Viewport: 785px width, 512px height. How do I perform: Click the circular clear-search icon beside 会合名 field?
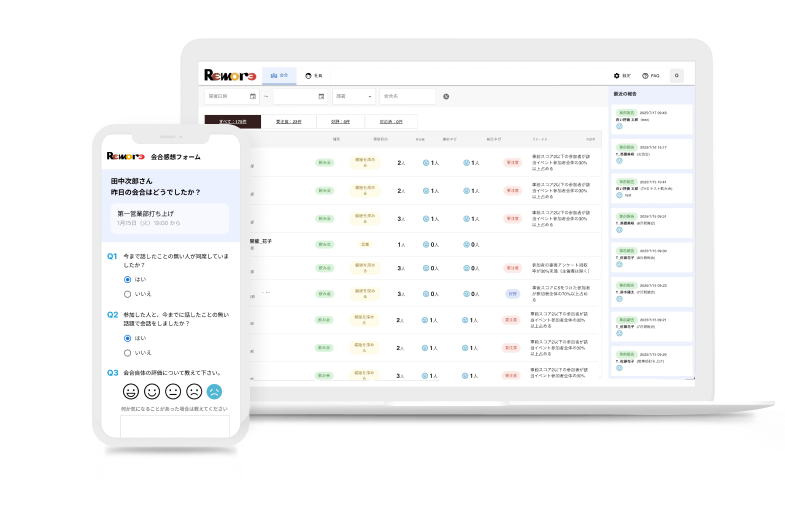pos(446,97)
